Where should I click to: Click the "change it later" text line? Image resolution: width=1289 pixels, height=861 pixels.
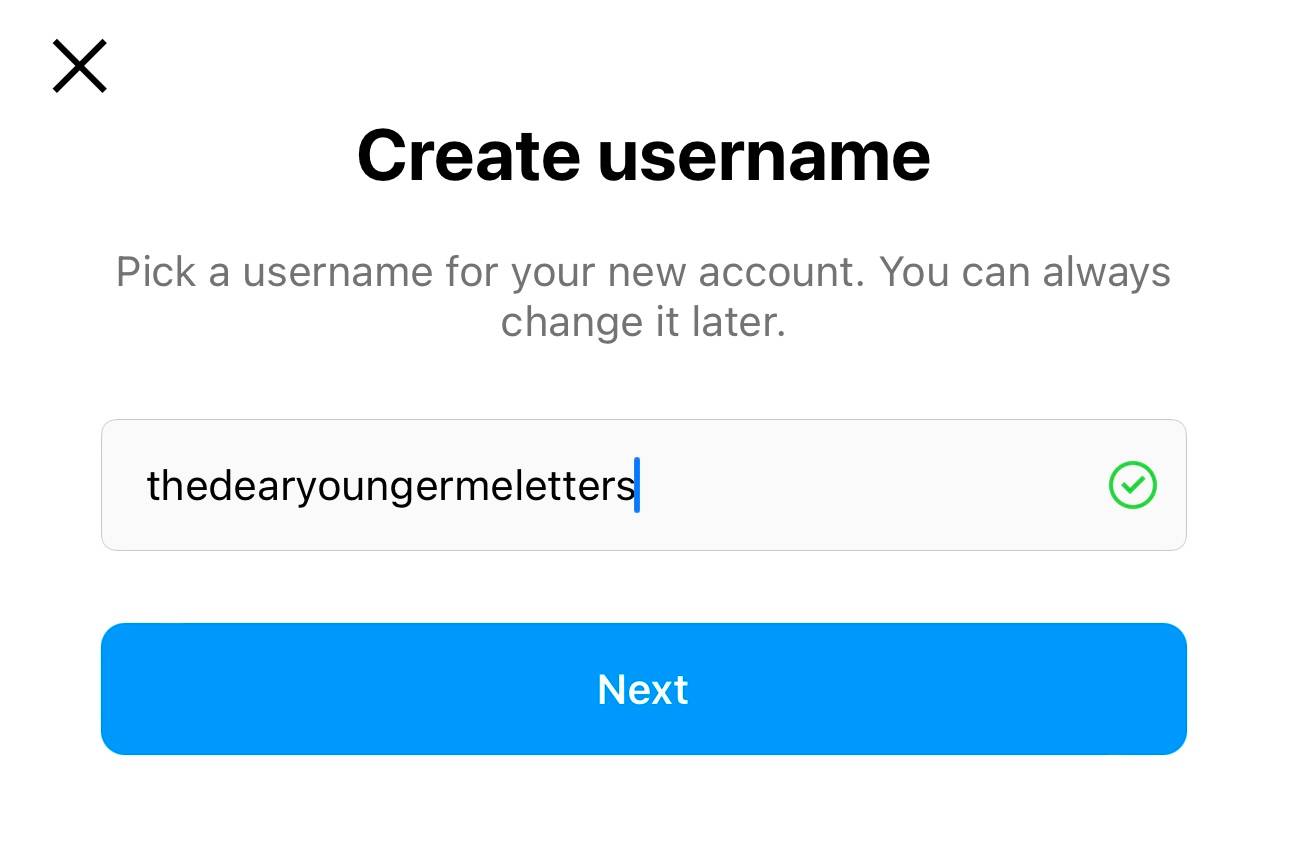point(643,322)
